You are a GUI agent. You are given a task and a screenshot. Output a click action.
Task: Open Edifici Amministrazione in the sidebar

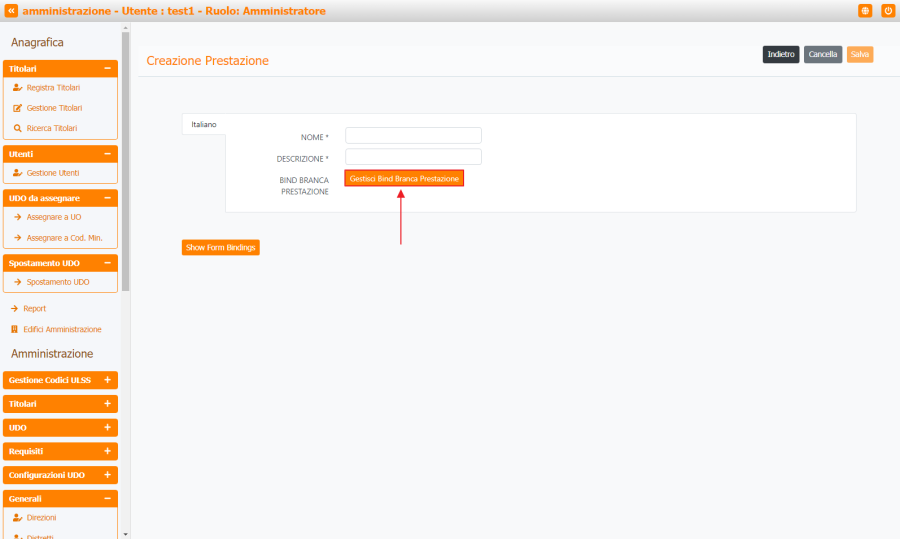(x=62, y=329)
